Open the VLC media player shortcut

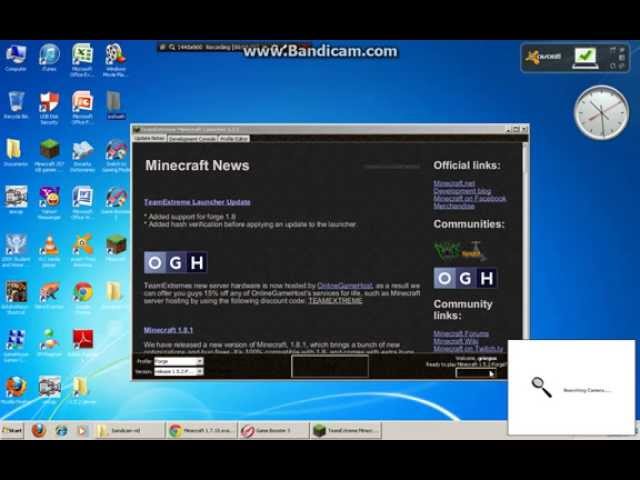pos(49,250)
